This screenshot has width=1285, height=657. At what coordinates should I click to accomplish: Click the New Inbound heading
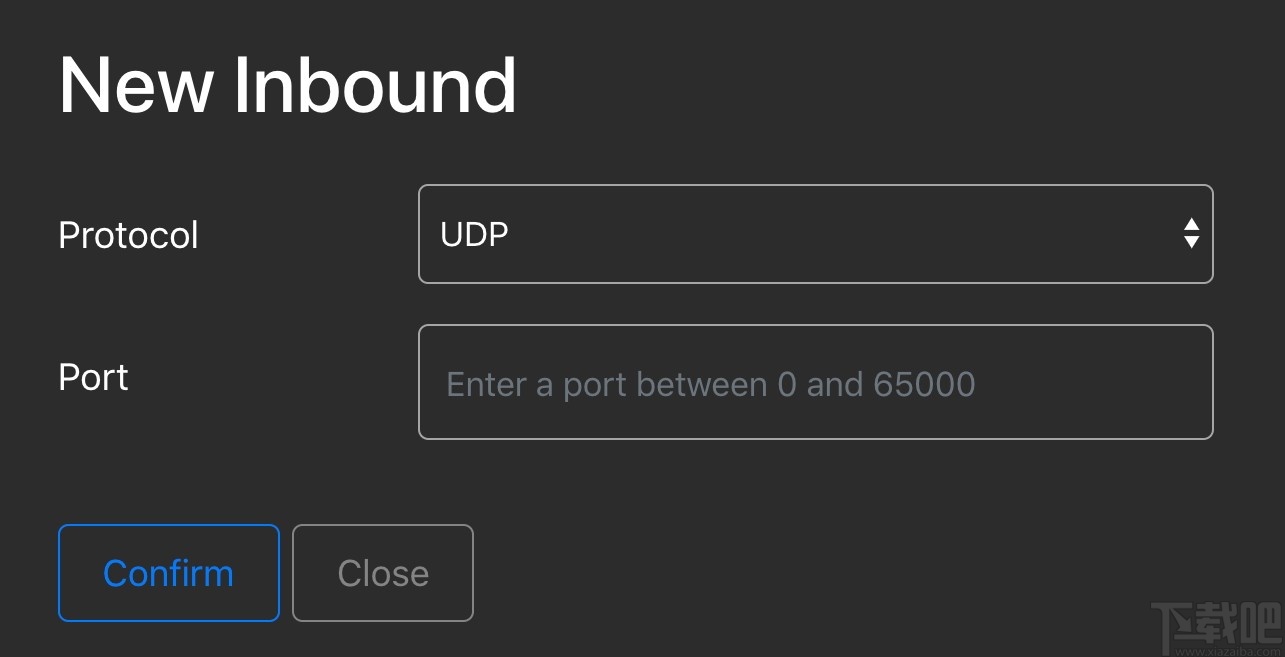287,86
